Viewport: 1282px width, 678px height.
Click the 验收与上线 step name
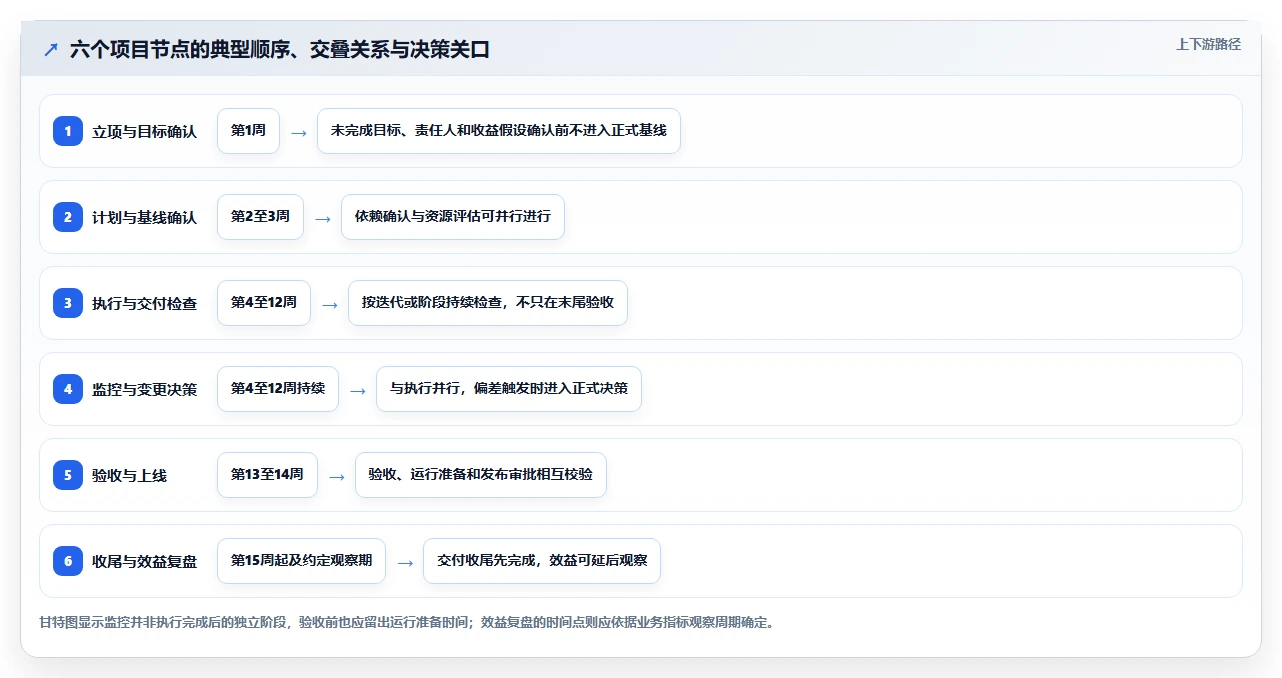[129, 476]
